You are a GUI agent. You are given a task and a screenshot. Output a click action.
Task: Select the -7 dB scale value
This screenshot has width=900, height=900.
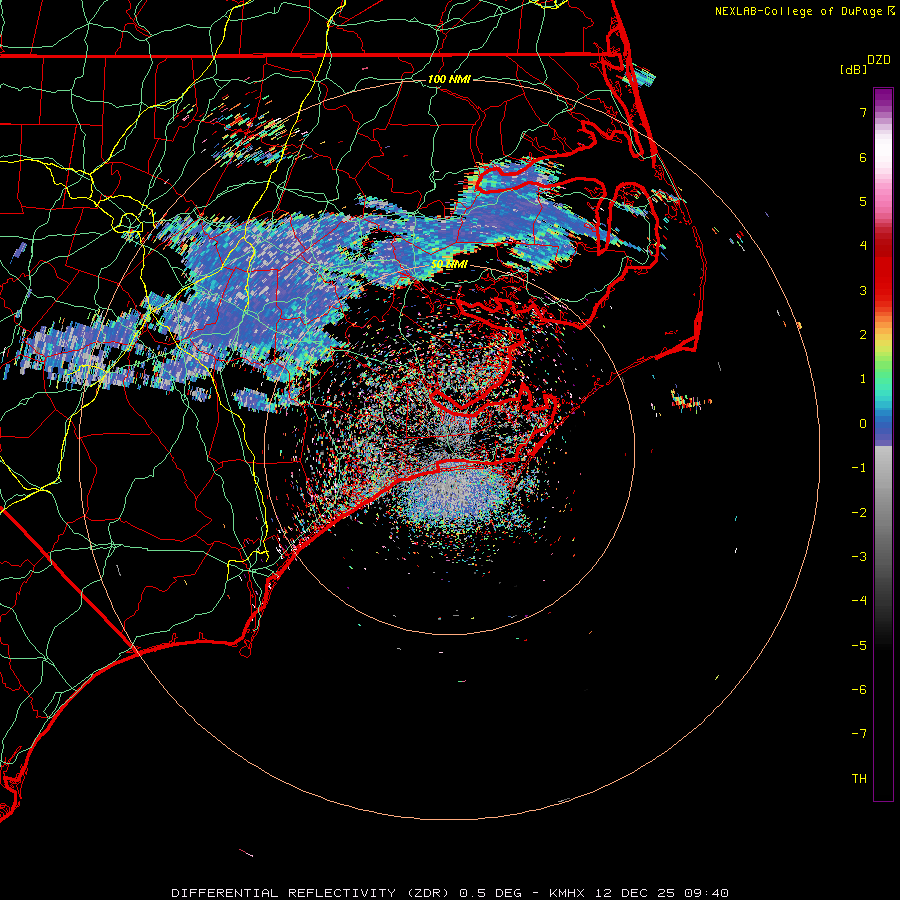click(x=859, y=734)
